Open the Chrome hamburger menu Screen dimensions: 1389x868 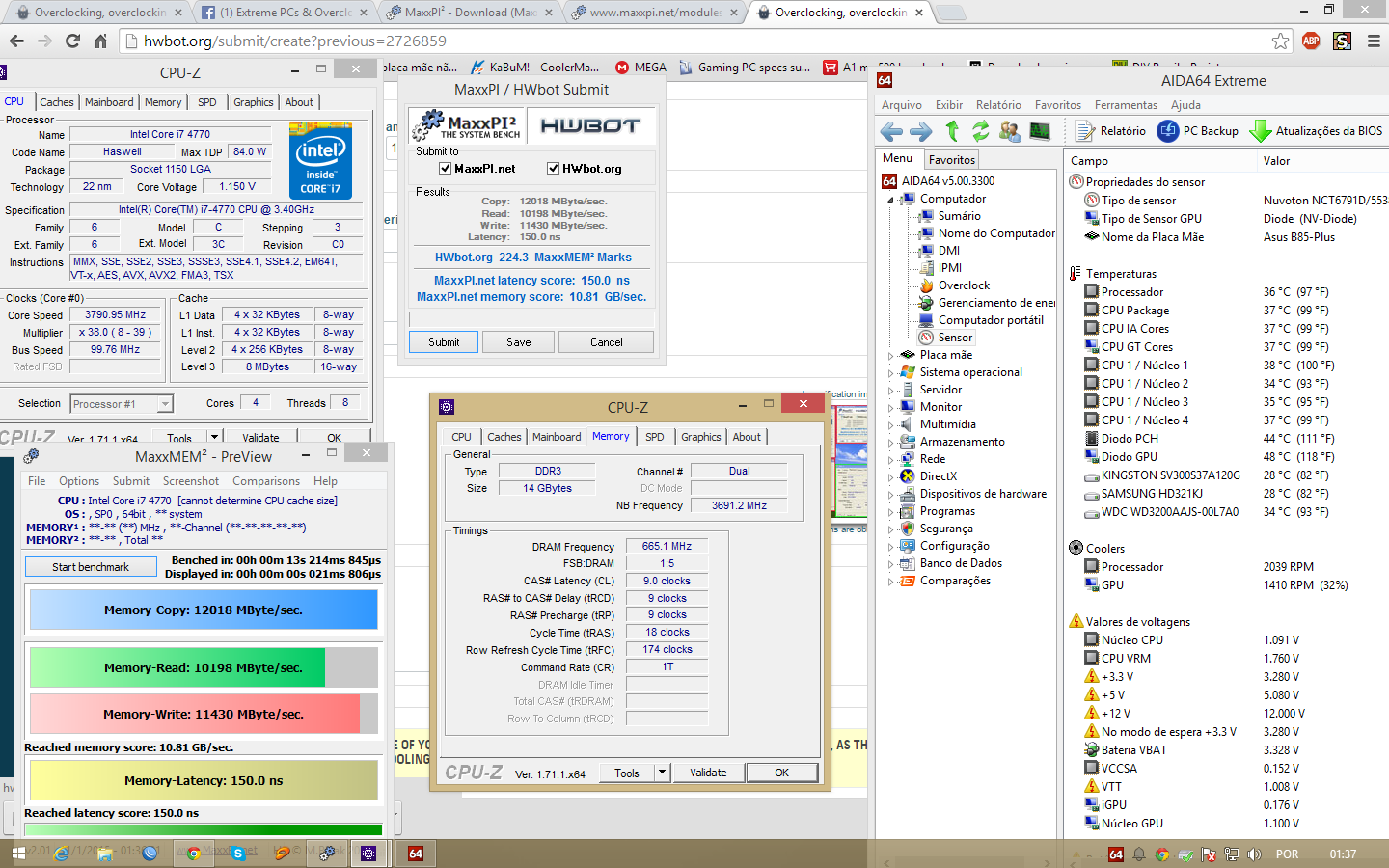click(1374, 41)
